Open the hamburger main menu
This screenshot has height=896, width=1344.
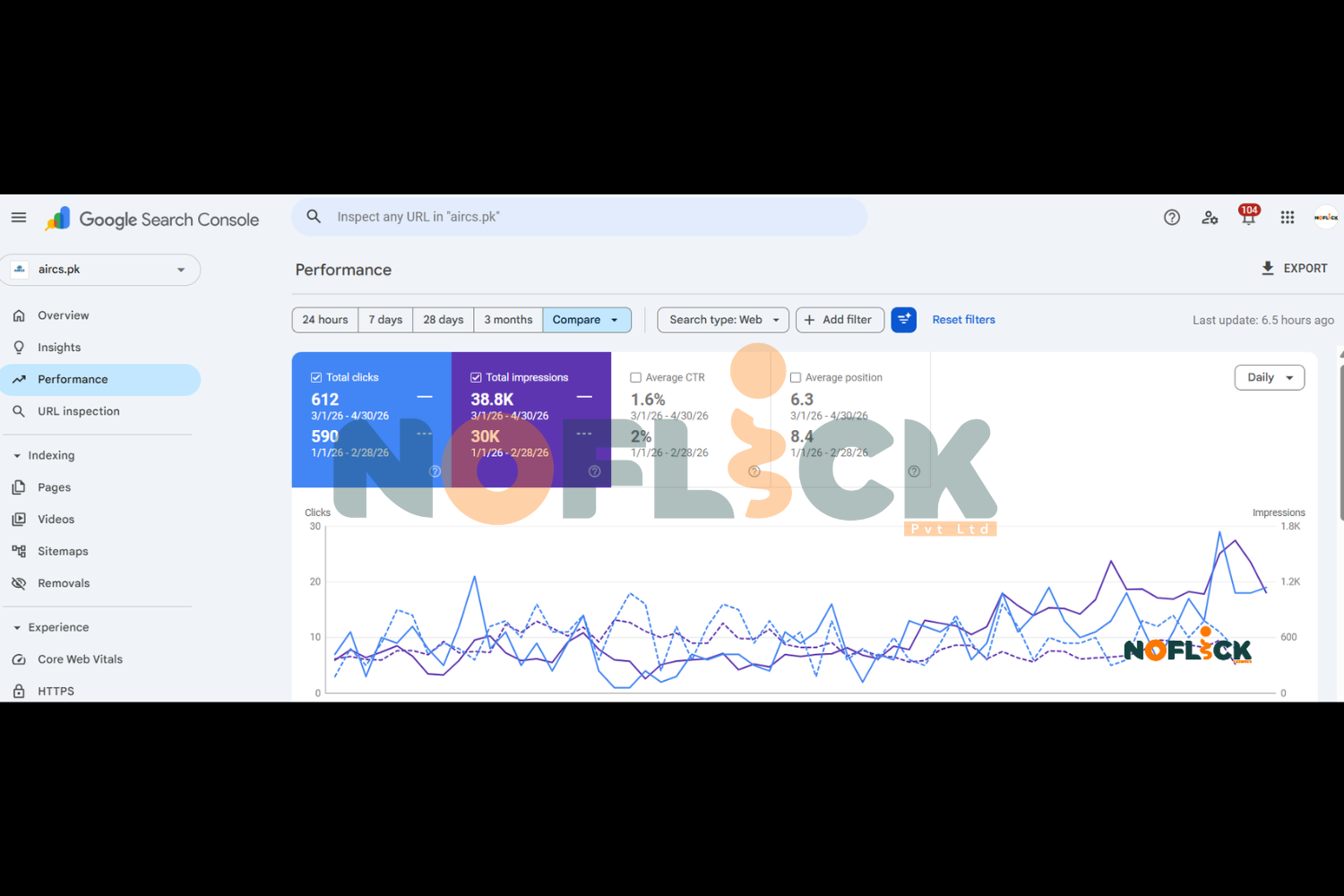click(19, 218)
